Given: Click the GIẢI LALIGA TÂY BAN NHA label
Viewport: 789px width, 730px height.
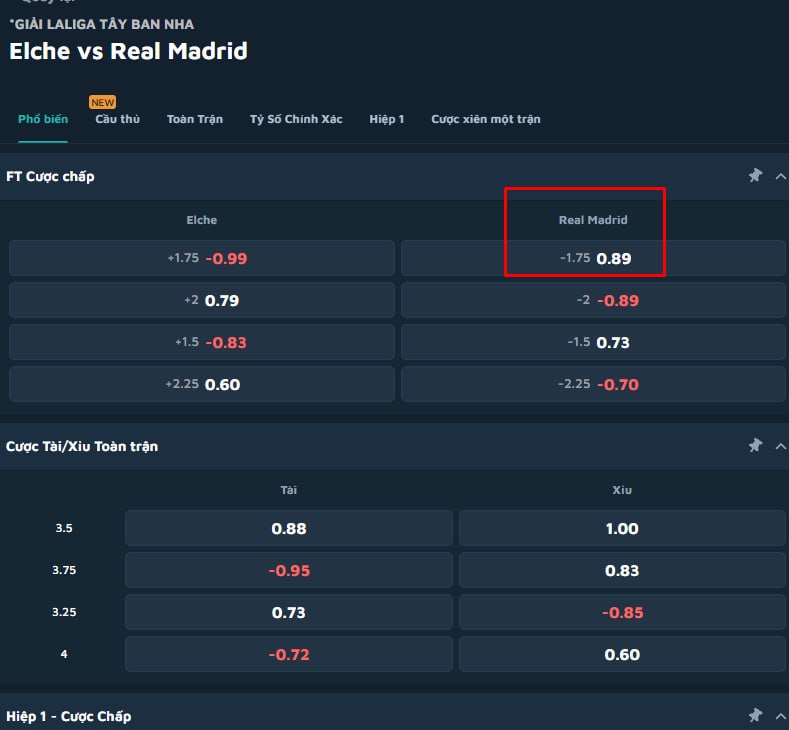Looking at the screenshot, I should [x=102, y=24].
